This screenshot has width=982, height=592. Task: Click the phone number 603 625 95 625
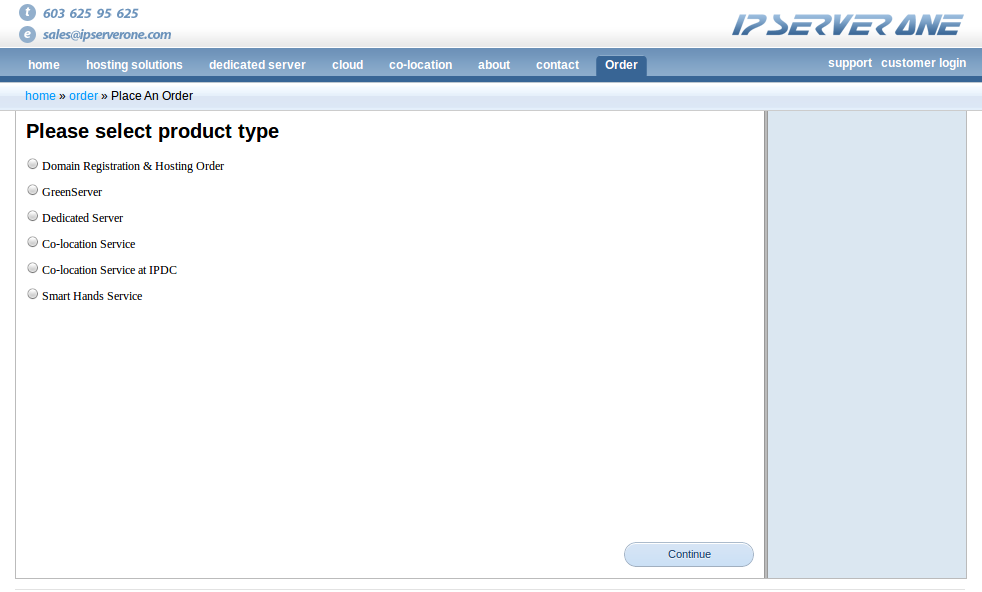click(x=91, y=13)
